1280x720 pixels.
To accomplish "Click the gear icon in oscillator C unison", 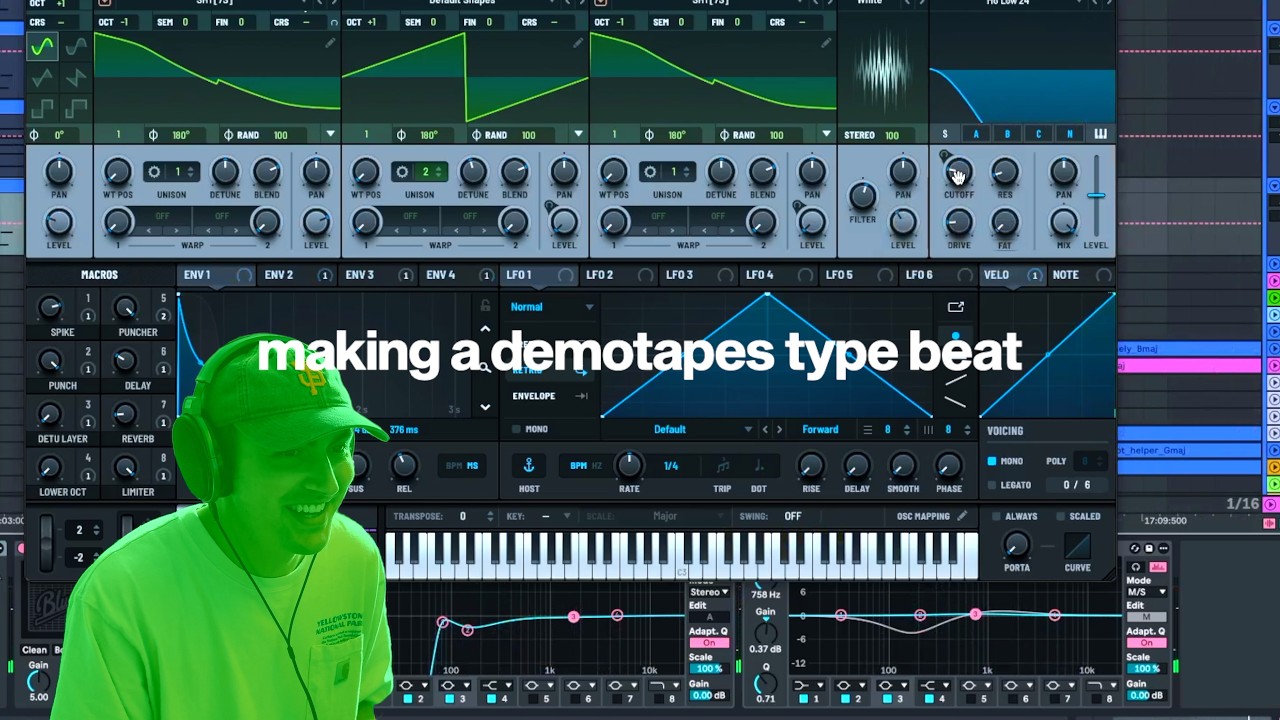I will coord(650,172).
